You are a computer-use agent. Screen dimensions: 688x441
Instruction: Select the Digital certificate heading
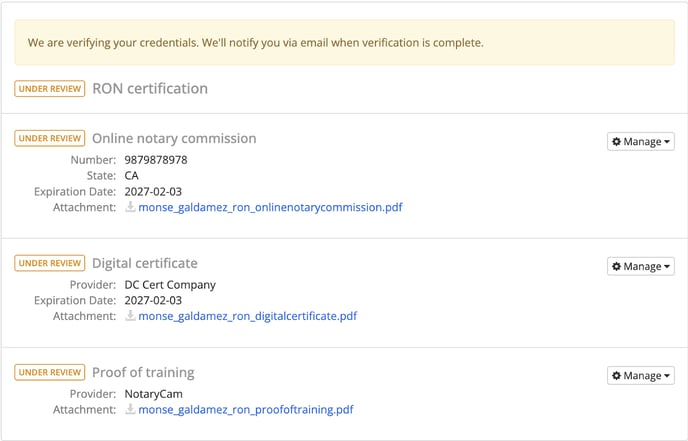[x=145, y=263]
